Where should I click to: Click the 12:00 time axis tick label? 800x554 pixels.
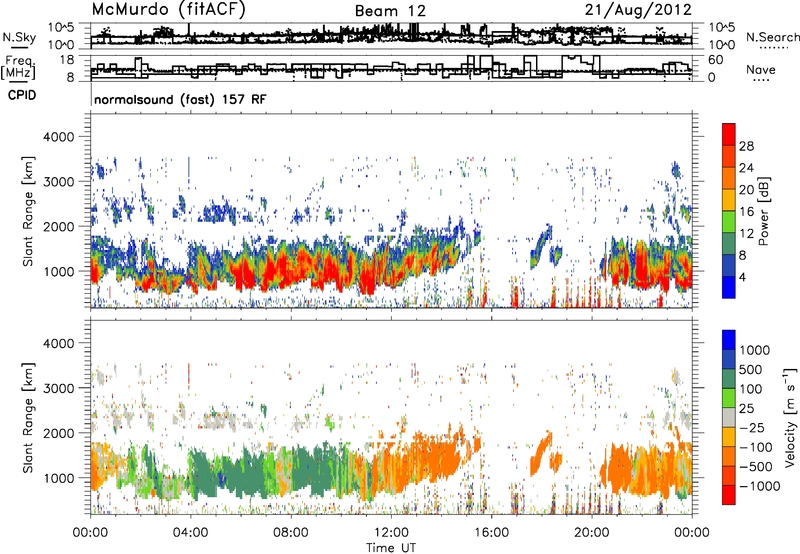[391, 533]
